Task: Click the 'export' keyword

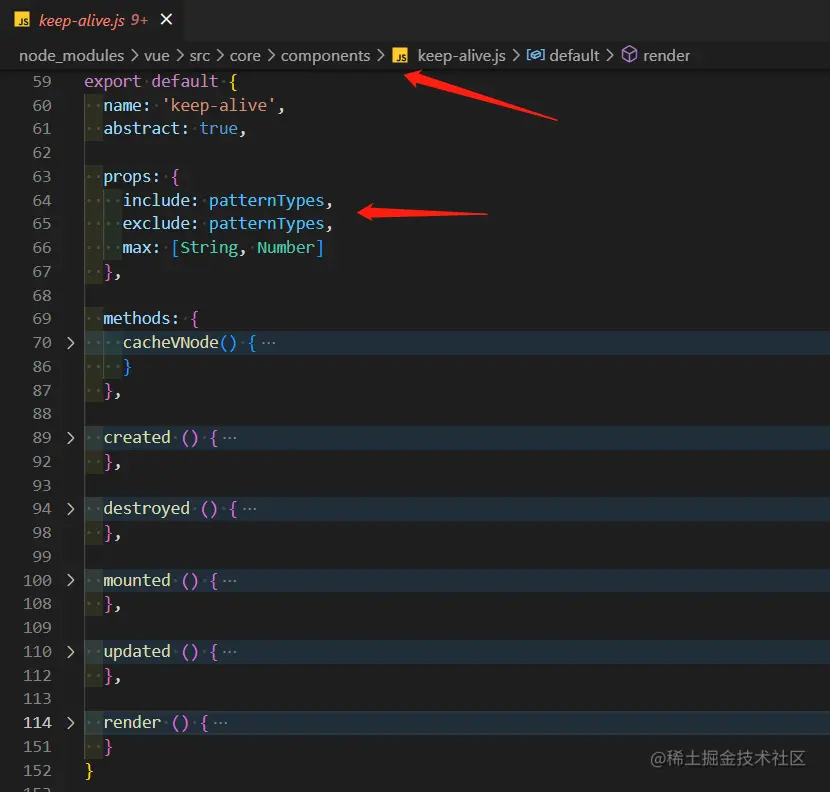Action: 113,82
